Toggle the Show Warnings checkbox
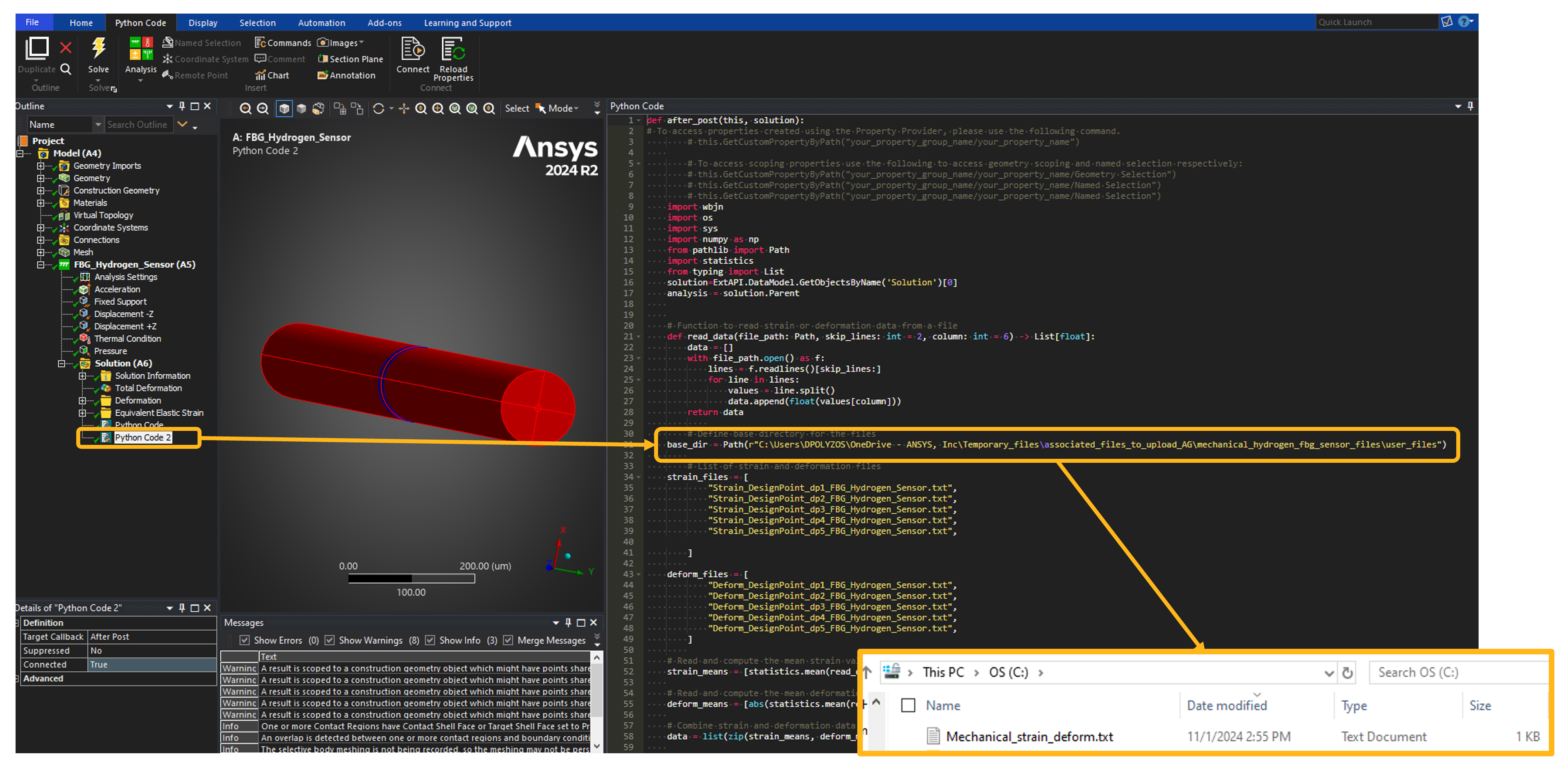 coord(329,640)
